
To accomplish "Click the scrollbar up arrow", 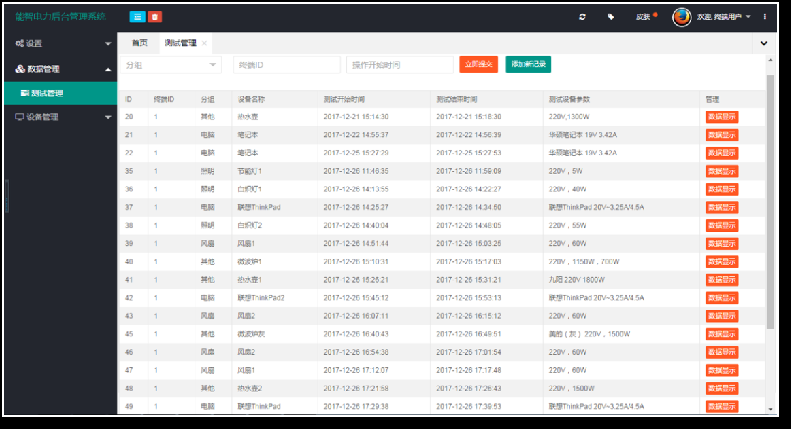I will click(770, 60).
